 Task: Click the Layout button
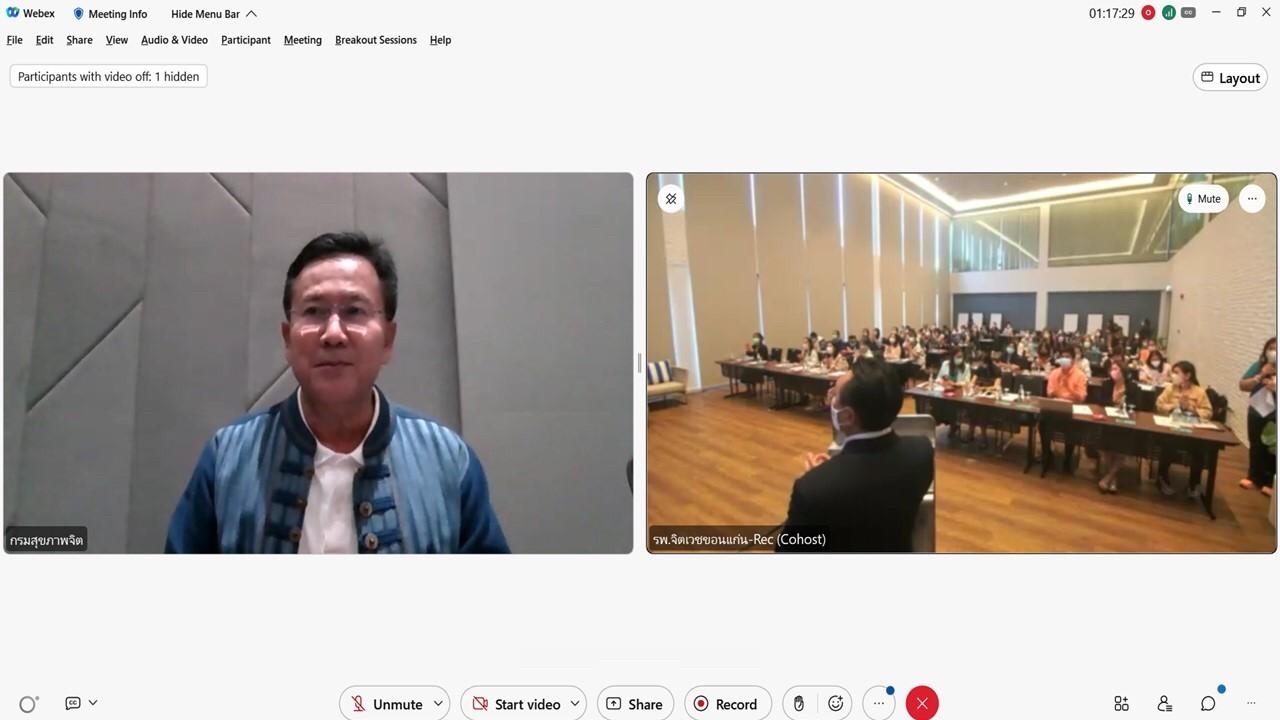[x=1230, y=78]
